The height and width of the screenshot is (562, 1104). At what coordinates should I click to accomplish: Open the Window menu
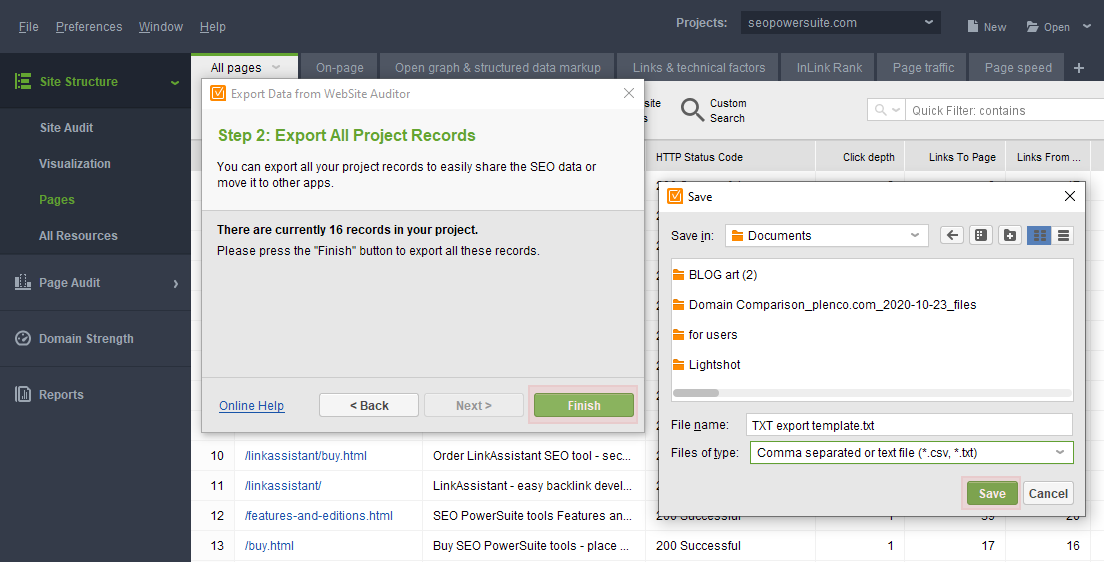[x=161, y=27]
